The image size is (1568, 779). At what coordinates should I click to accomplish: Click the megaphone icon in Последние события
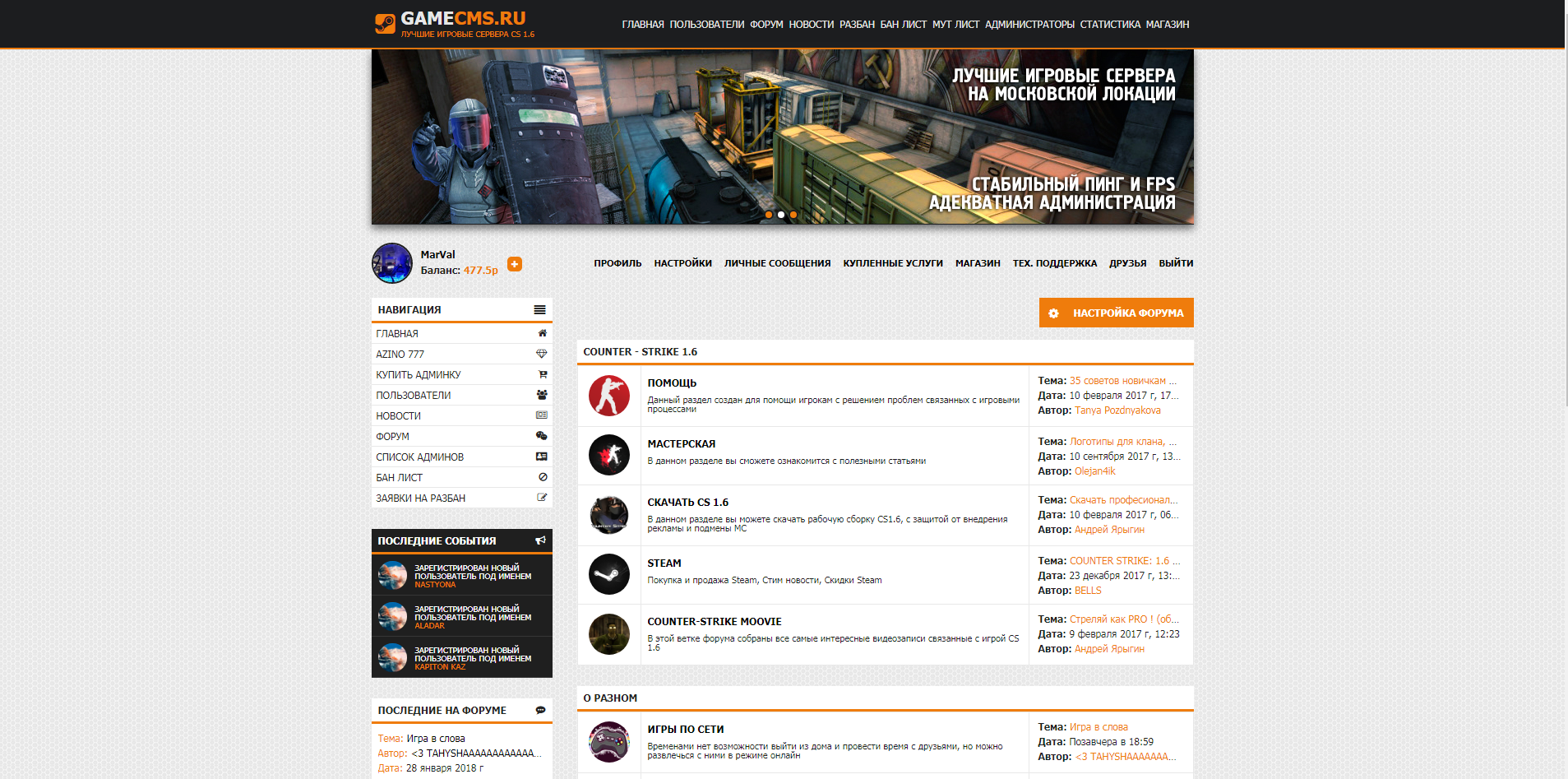tap(540, 540)
